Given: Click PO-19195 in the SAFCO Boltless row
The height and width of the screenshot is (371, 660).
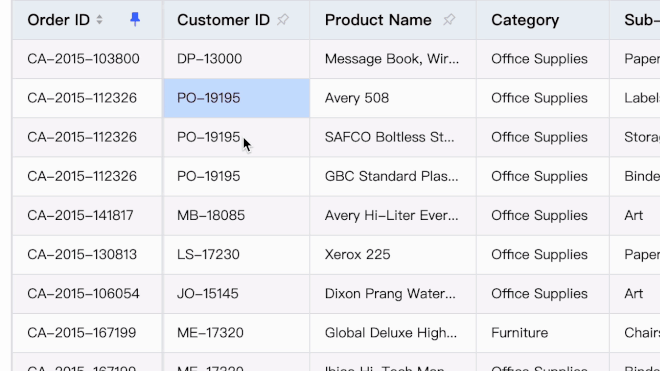Looking at the screenshot, I should pyautogui.click(x=237, y=137).
